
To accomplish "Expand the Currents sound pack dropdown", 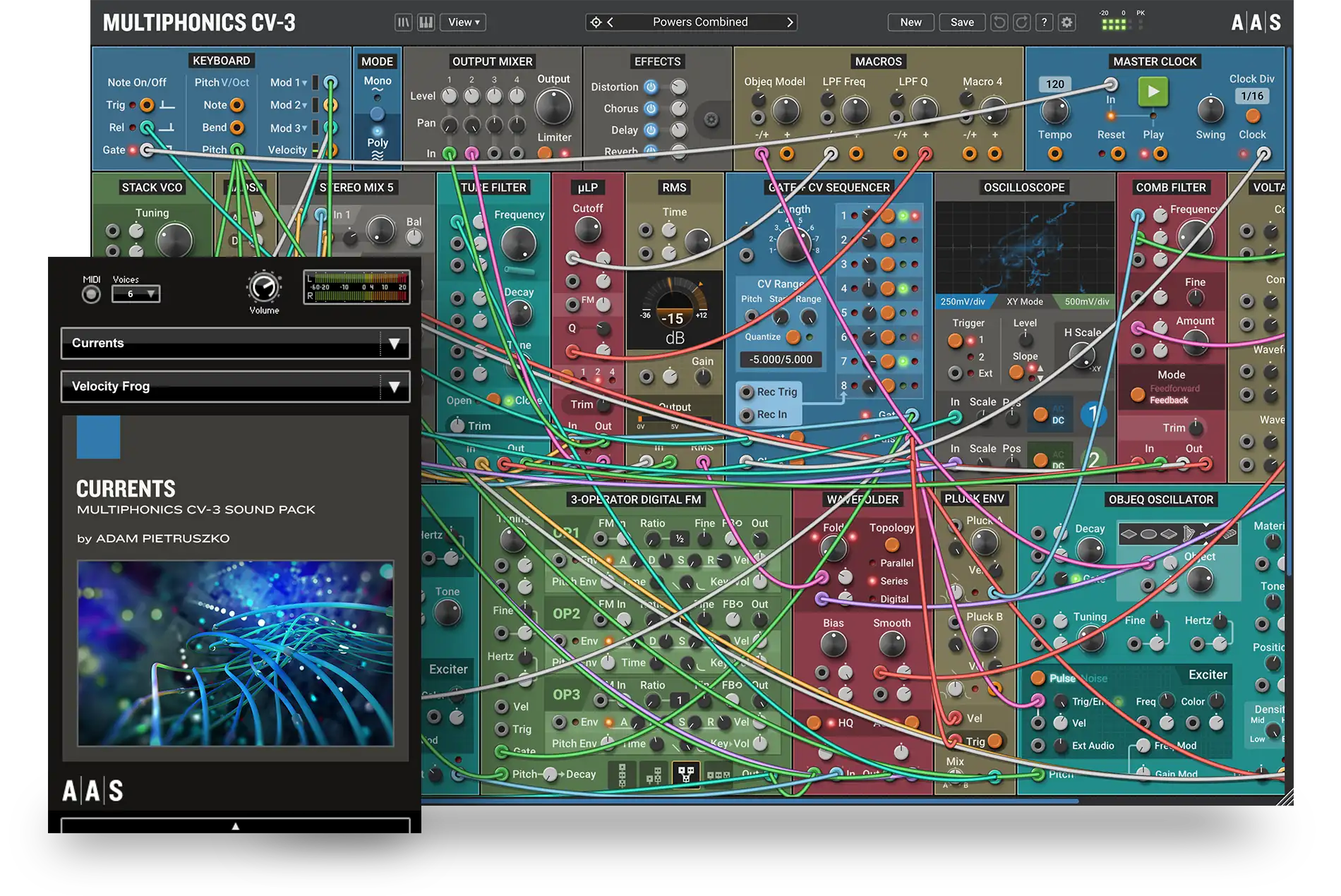I will [394, 344].
